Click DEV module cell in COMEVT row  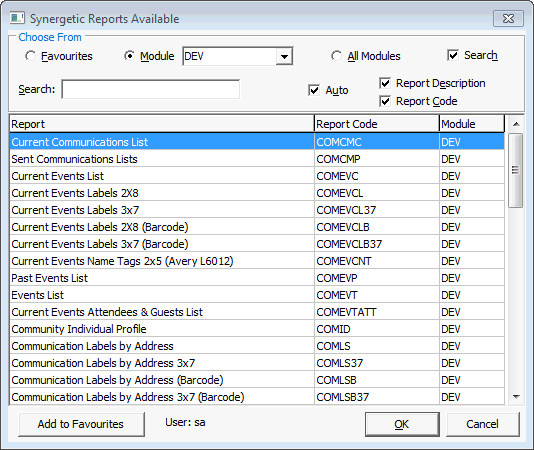pos(472,295)
